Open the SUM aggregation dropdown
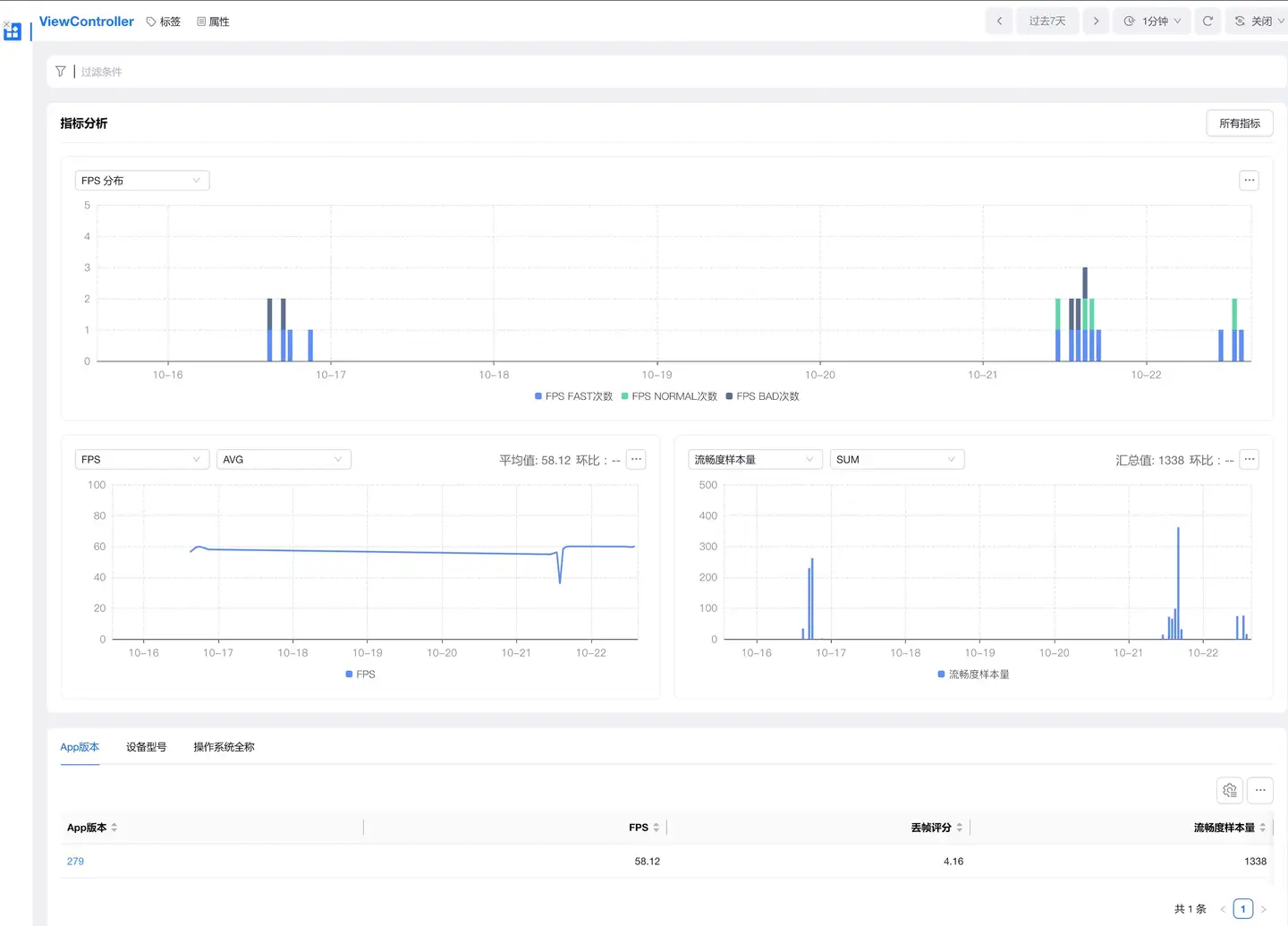The height and width of the screenshot is (926, 1288). pos(896,460)
